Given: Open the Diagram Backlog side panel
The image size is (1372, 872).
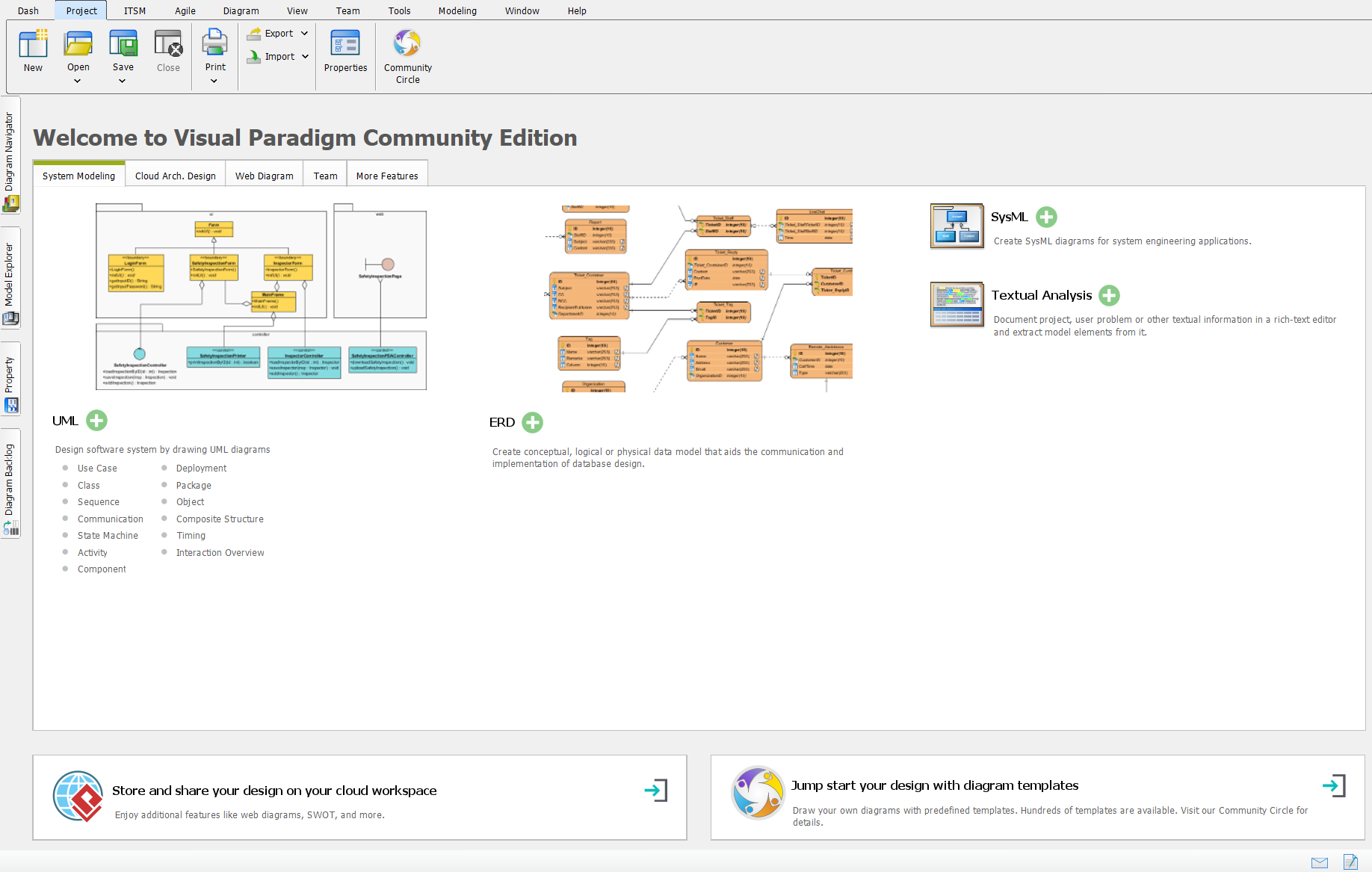Looking at the screenshot, I should click(10, 483).
